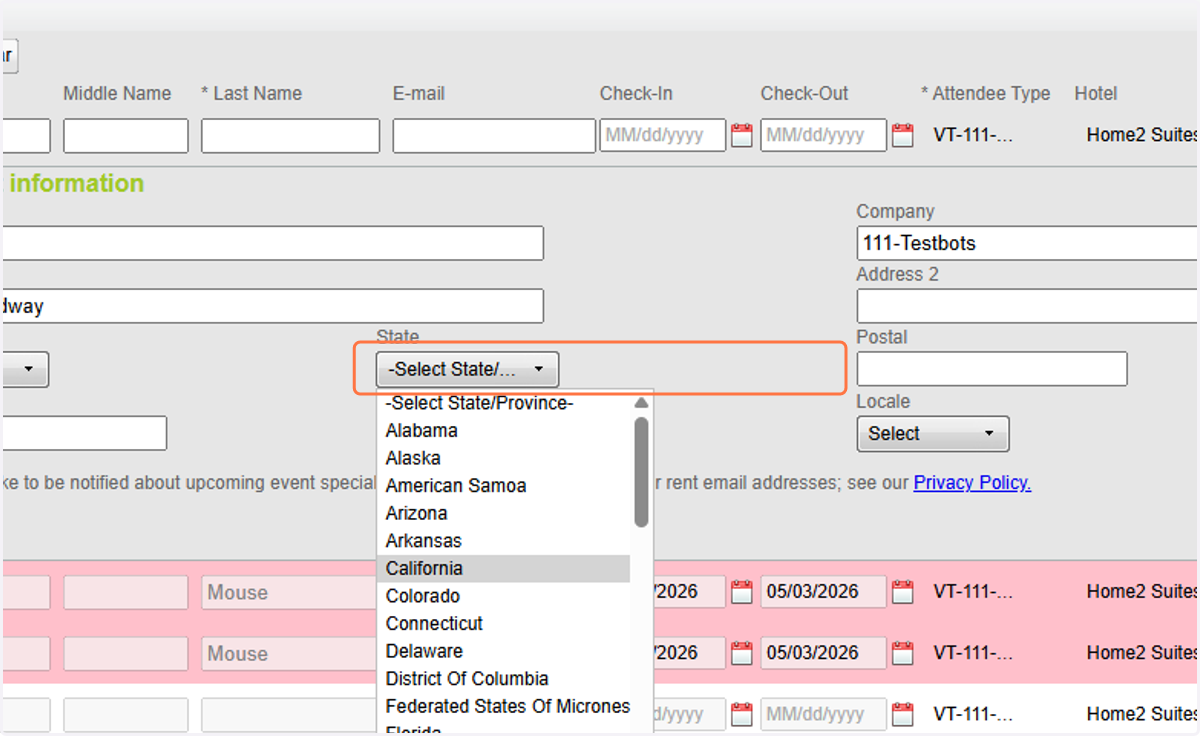Click Home2 Suites hotel text in top row
Screen dimensions: 1200x736
[1142, 136]
